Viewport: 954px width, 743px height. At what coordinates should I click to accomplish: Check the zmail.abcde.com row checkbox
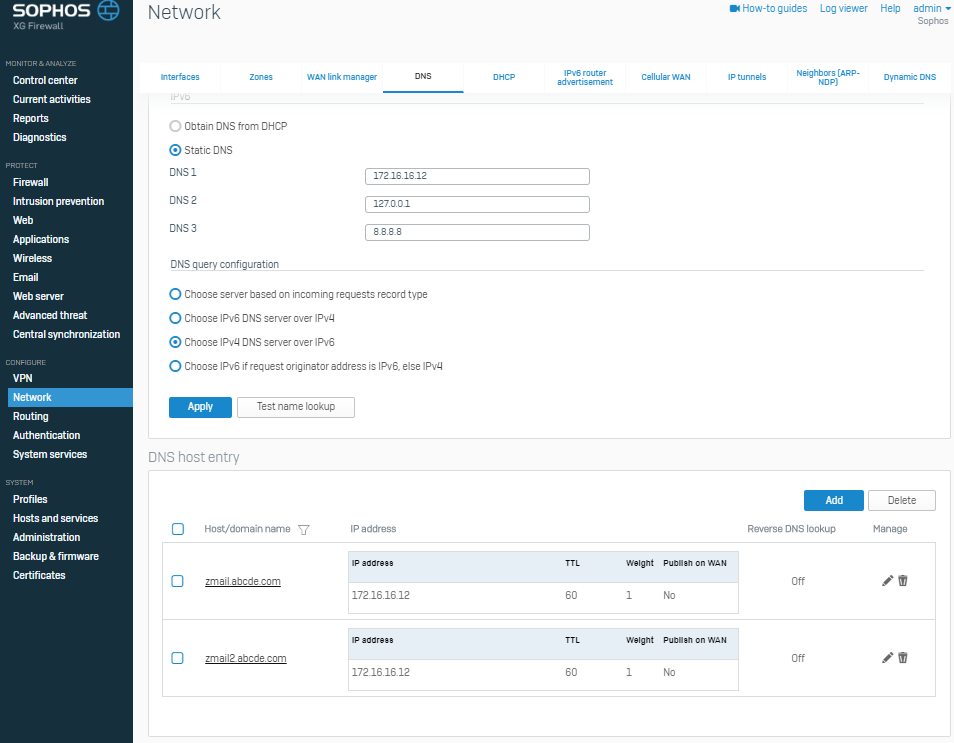(x=178, y=581)
